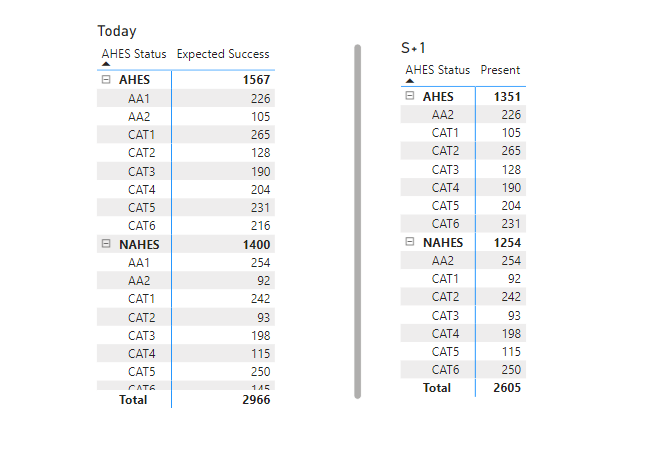Select AA1 row under NAHES in Today table
The height and width of the screenshot is (457, 645).
click(186, 262)
